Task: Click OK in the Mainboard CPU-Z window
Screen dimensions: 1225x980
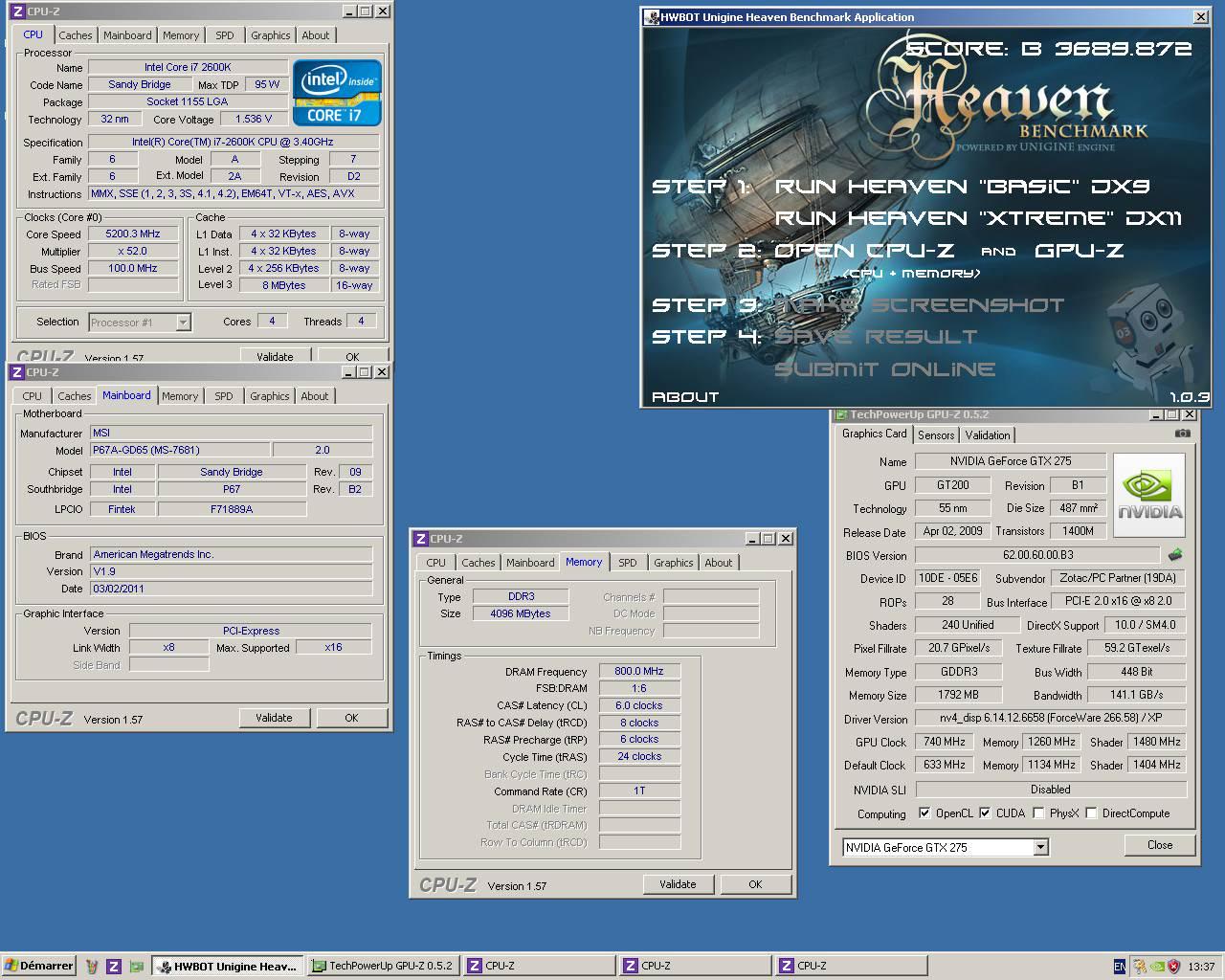Action: pos(351,718)
